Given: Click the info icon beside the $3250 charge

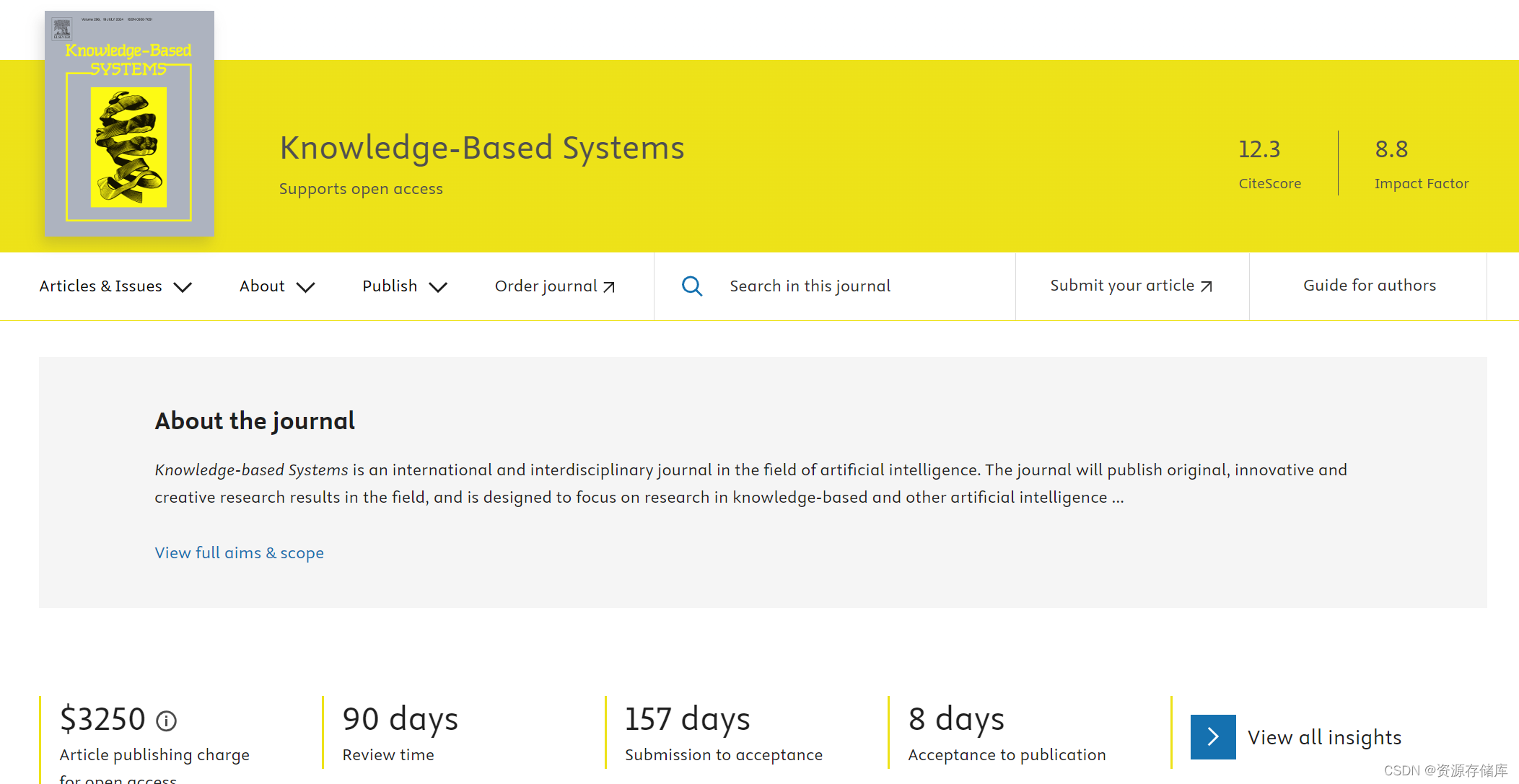Looking at the screenshot, I should click(x=168, y=721).
